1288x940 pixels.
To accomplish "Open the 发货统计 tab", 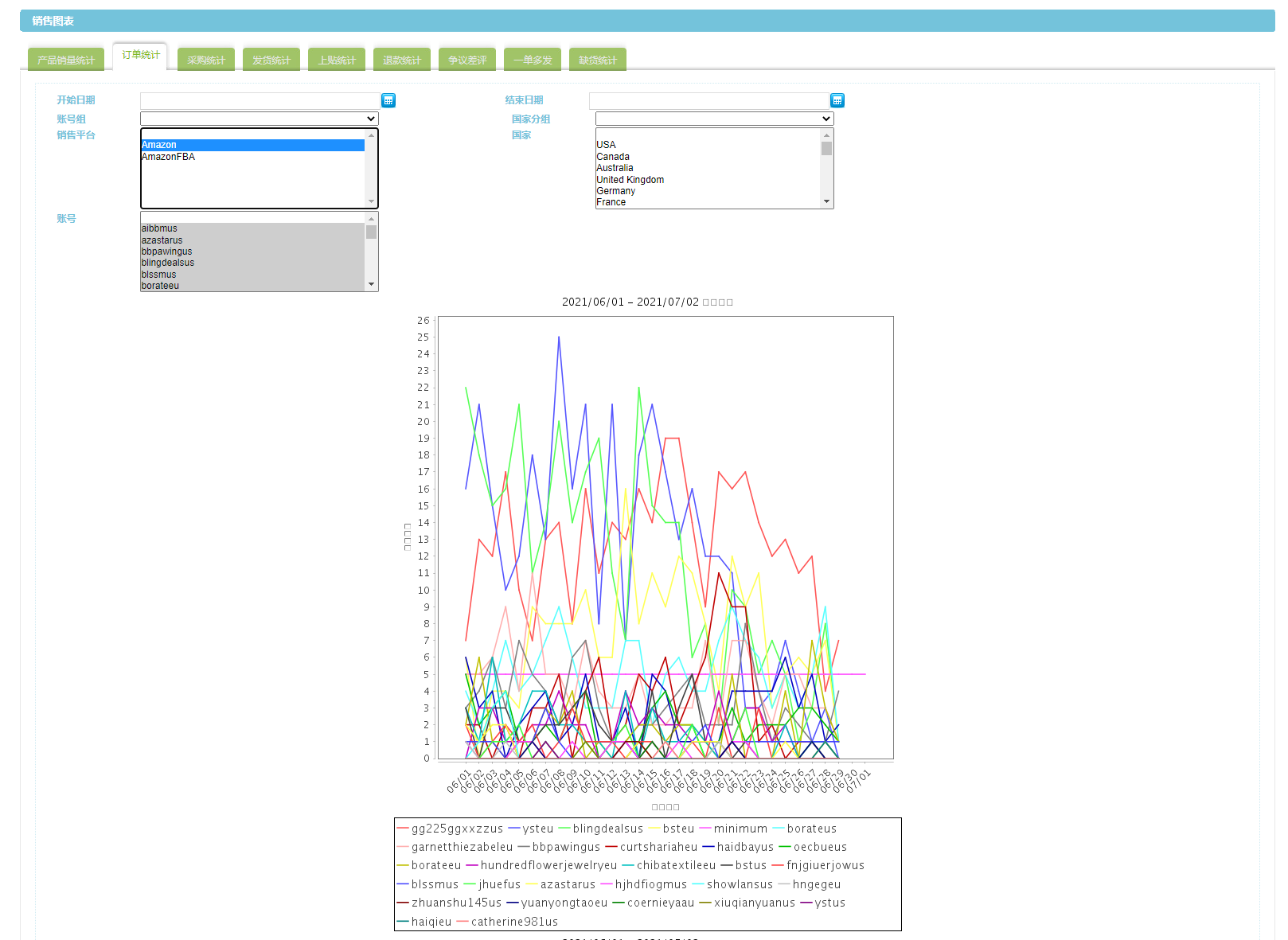I will (x=271, y=60).
